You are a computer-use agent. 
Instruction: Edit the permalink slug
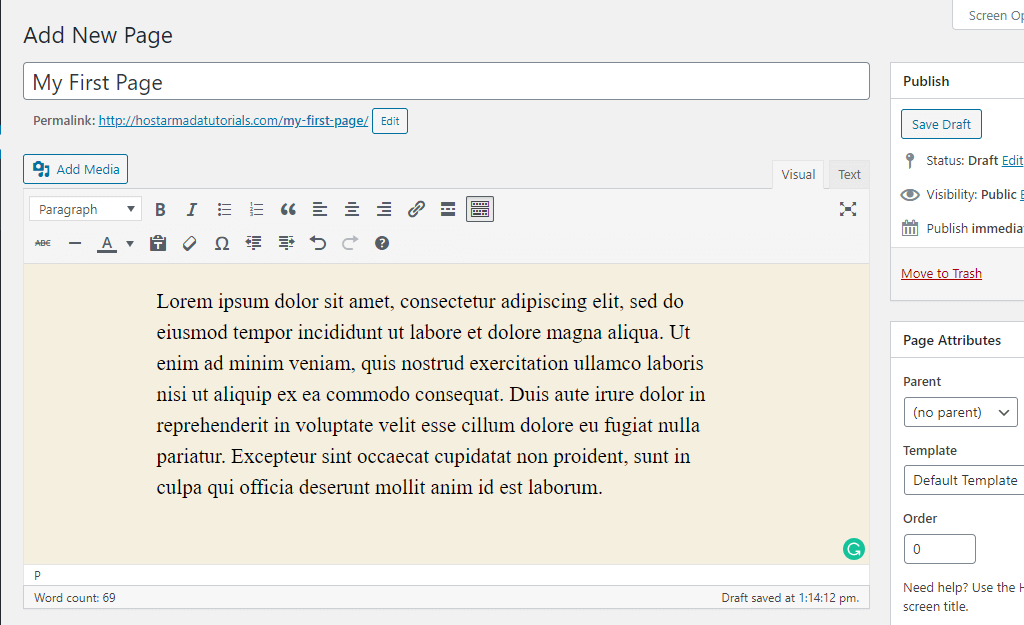pyautogui.click(x=390, y=121)
